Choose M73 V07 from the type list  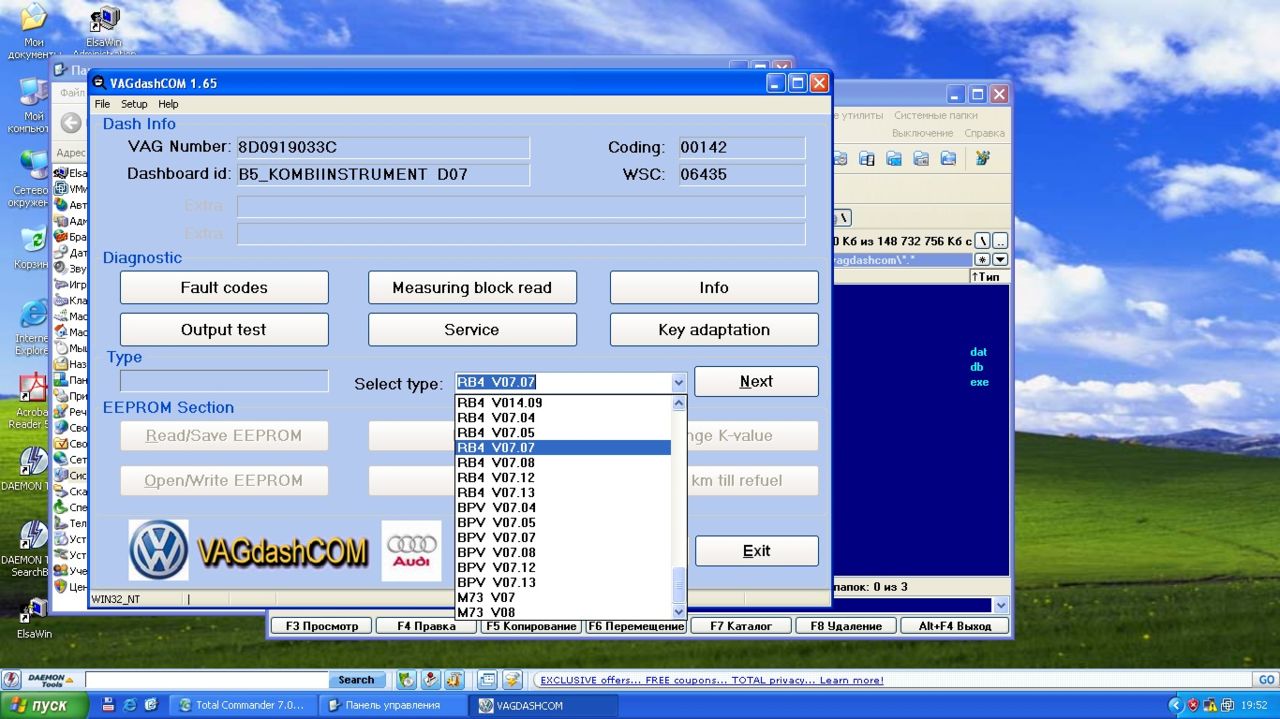(x=563, y=597)
